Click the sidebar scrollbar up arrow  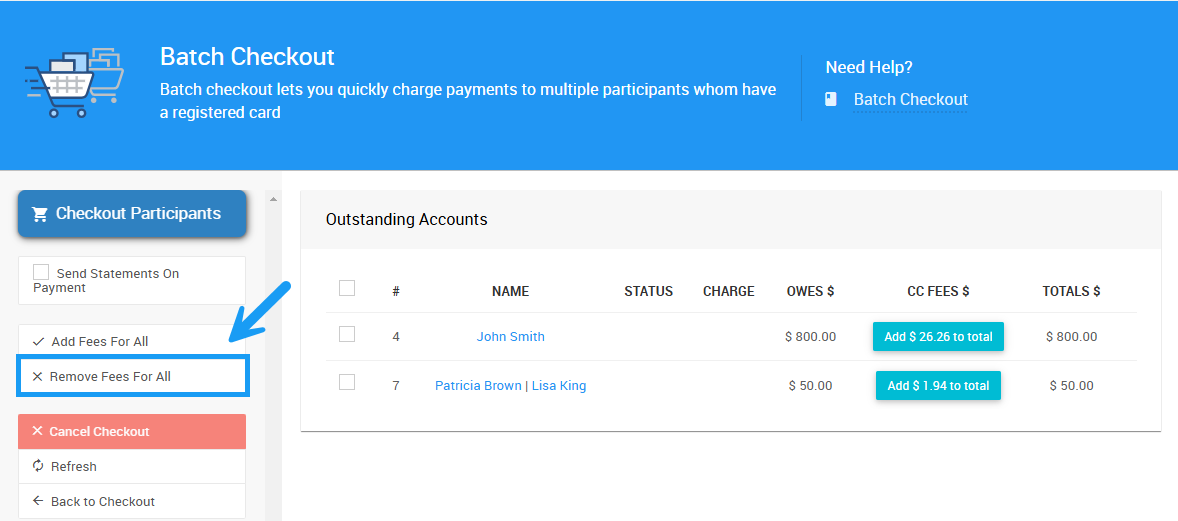(x=274, y=198)
